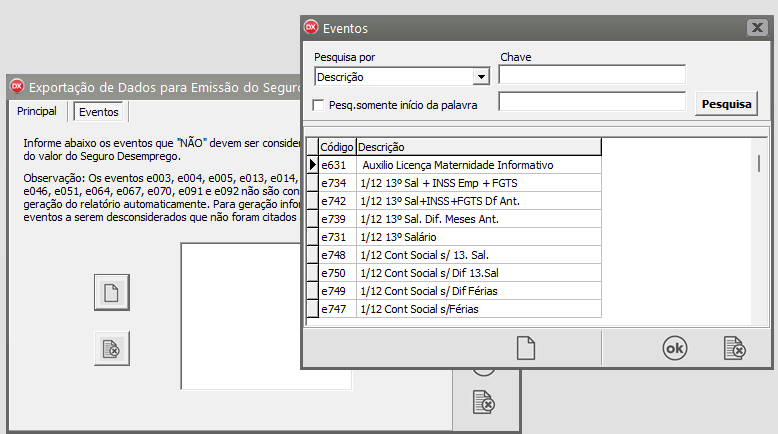The height and width of the screenshot is (434, 778).
Task: Select the Eventos tab
Action: (99, 112)
